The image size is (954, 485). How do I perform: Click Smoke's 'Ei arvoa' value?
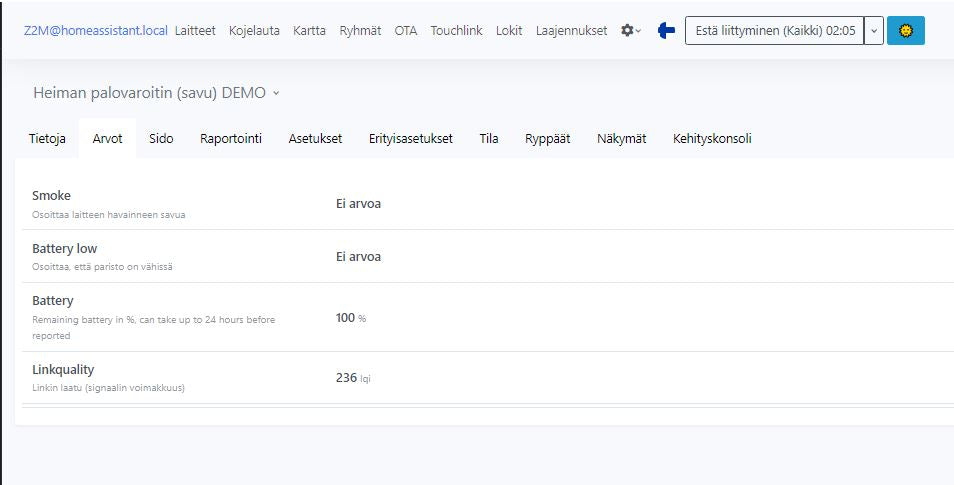point(358,204)
